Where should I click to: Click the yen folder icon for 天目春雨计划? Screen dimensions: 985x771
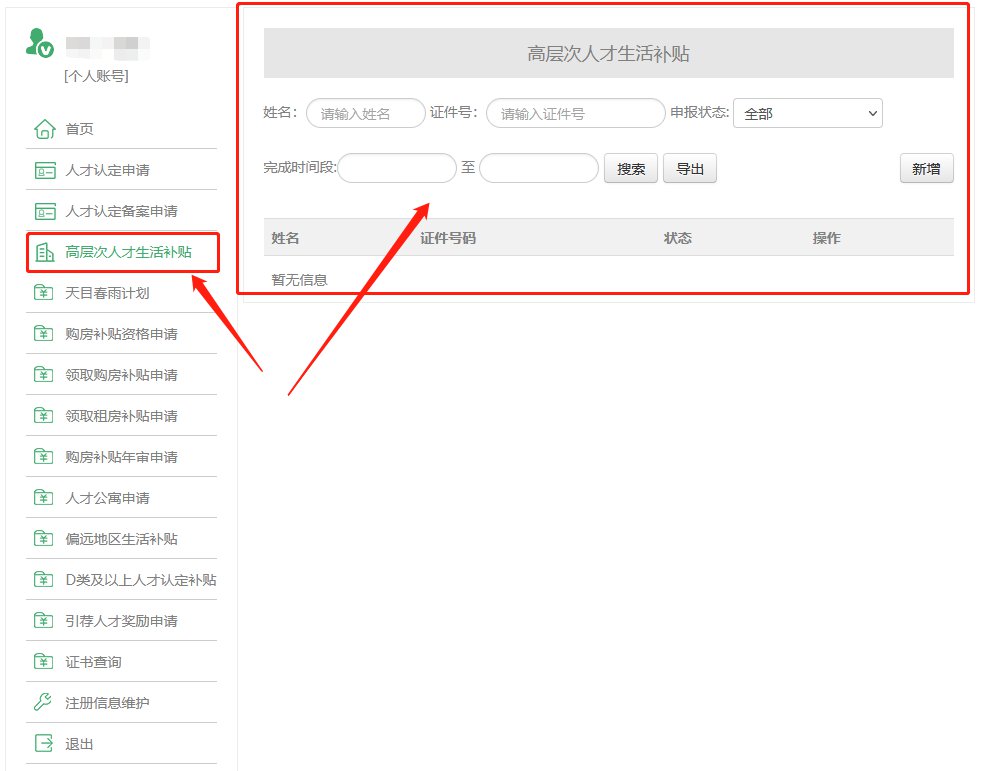[44, 293]
